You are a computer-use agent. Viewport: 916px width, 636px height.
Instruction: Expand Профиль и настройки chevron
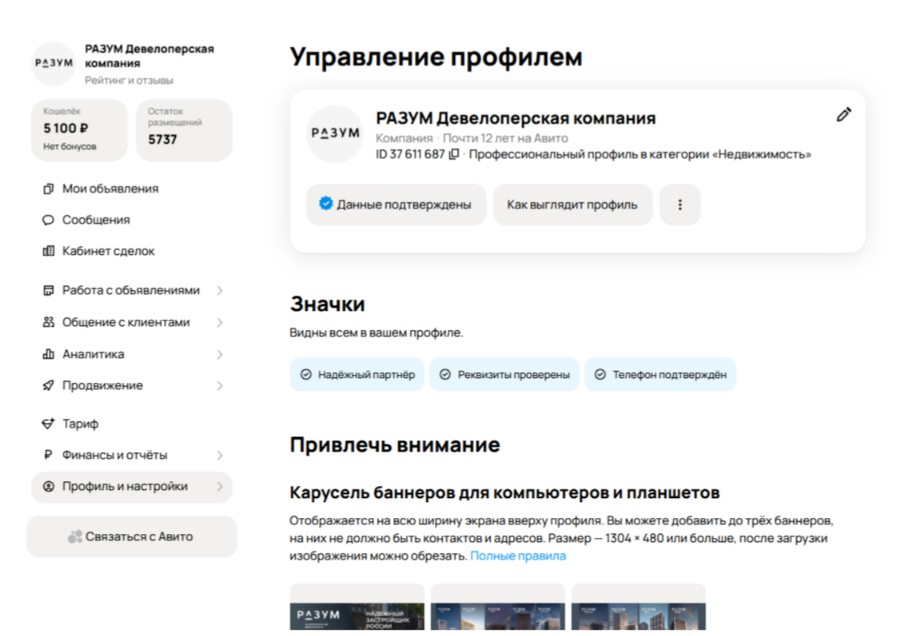[x=220, y=486]
